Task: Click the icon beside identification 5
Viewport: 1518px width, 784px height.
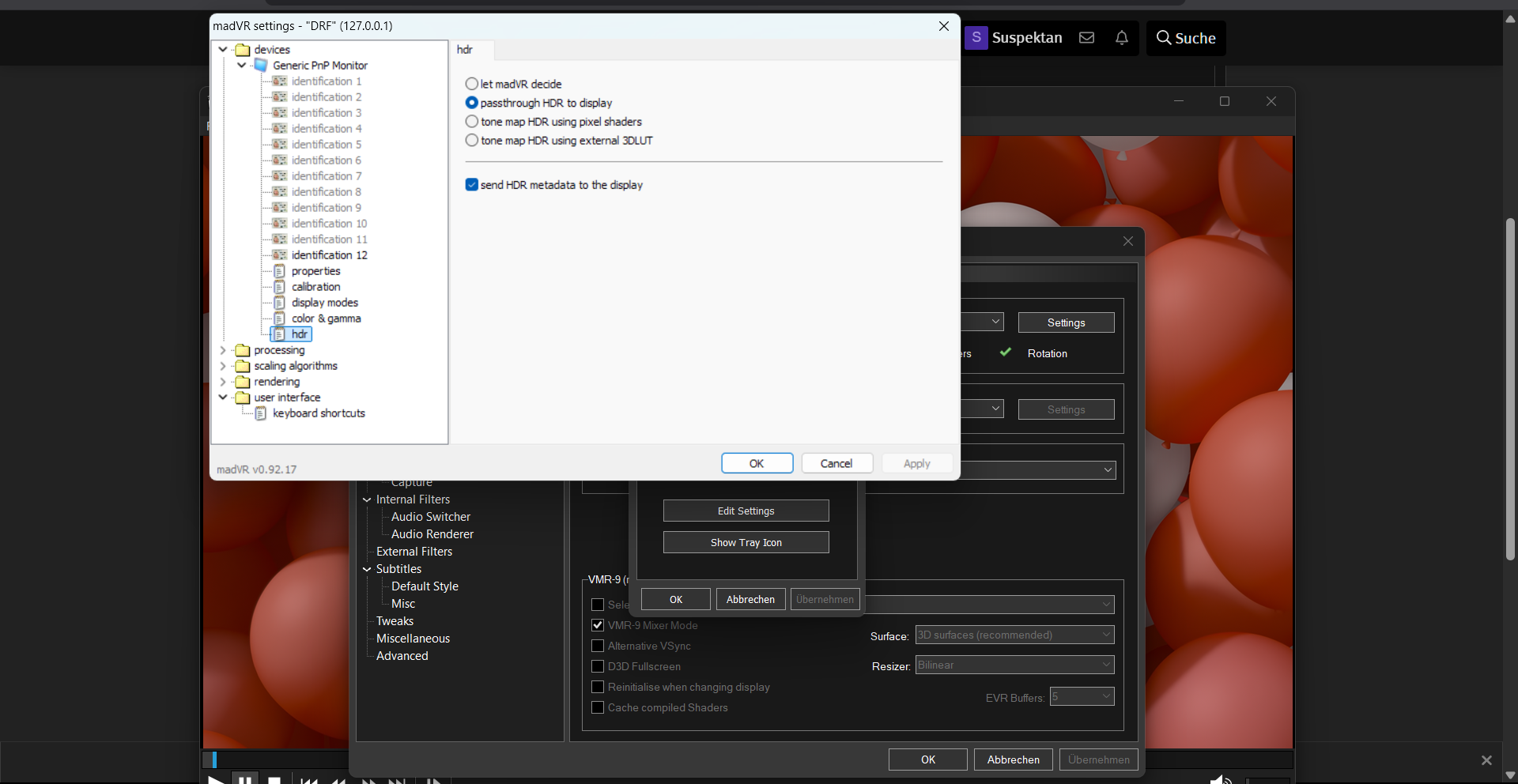Action: 280,145
